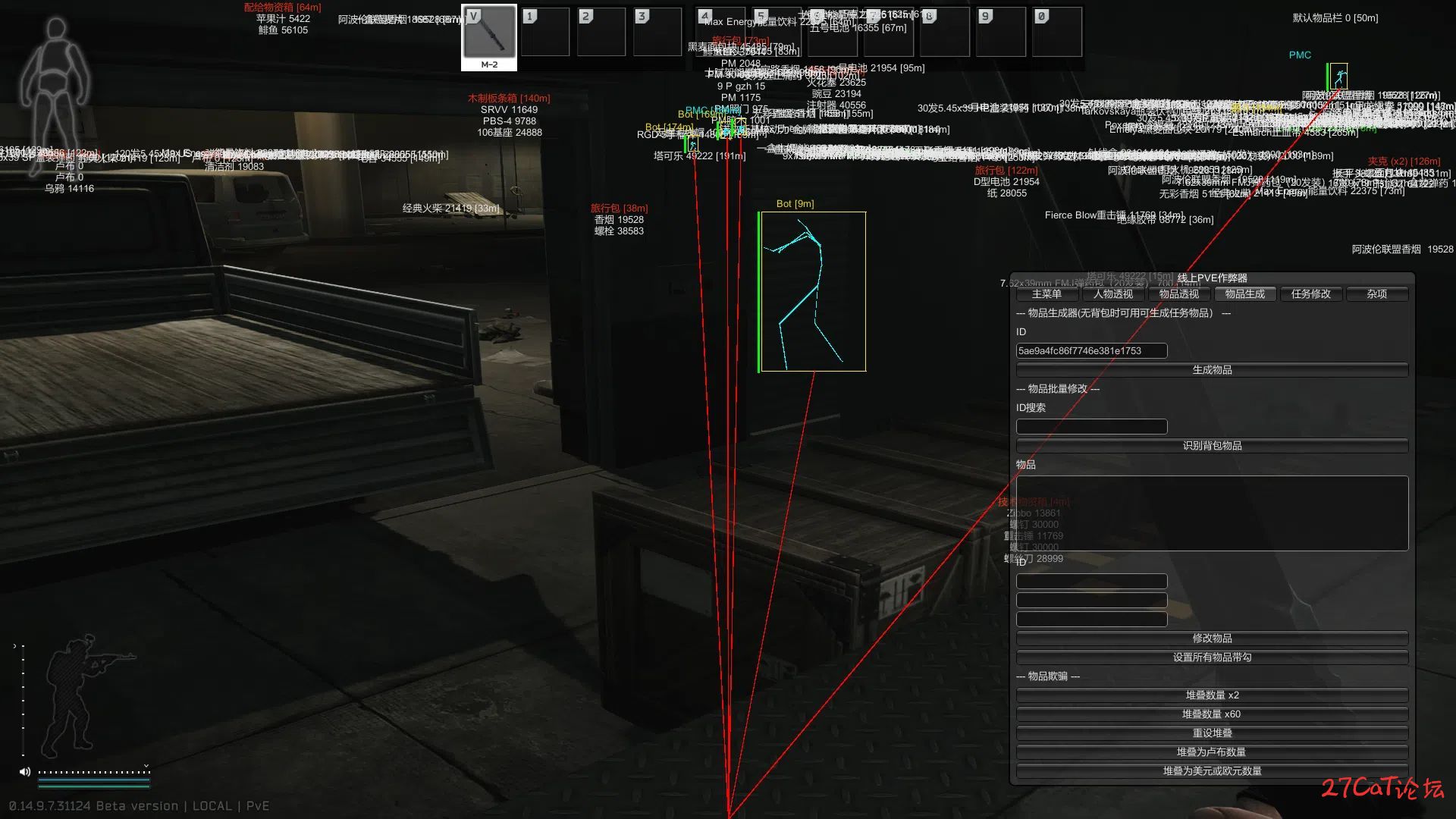Adjust the dotted noise level slider
This screenshot has width=1456, height=819.
(x=94, y=773)
